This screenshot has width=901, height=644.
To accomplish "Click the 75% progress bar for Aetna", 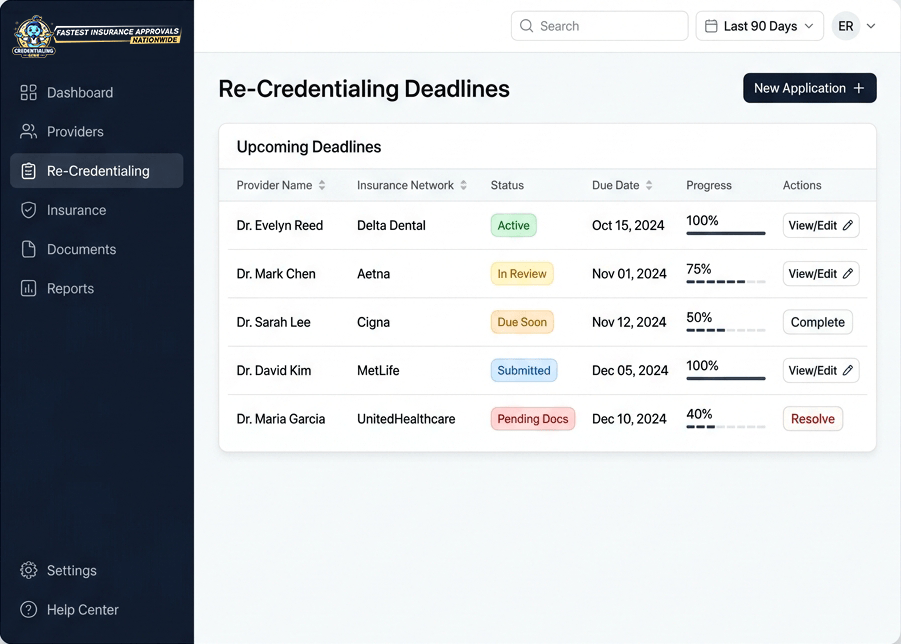I will click(726, 281).
